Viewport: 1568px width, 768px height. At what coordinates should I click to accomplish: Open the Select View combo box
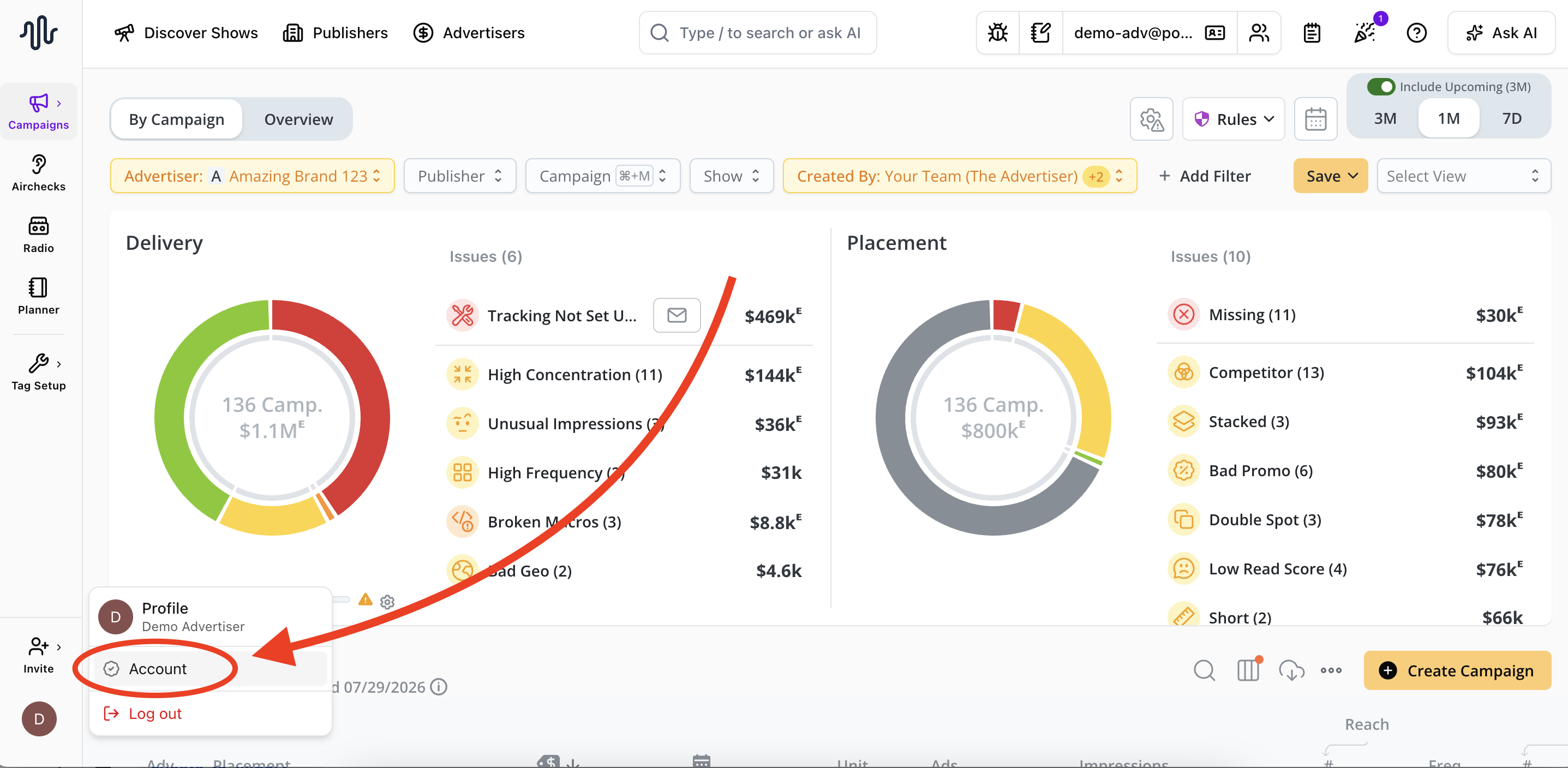point(1463,176)
